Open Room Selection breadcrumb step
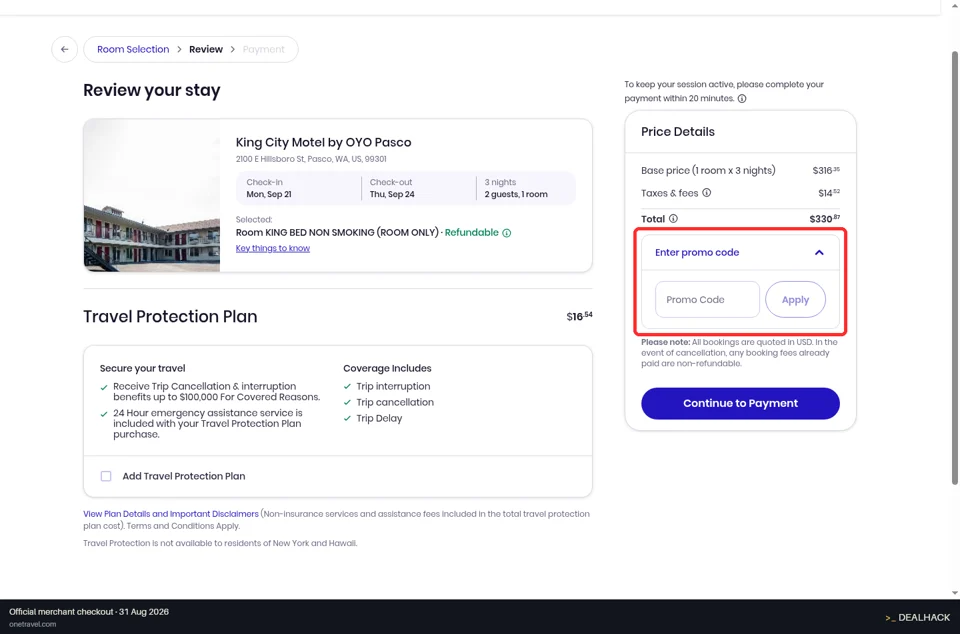960x634 pixels. pyautogui.click(x=133, y=50)
